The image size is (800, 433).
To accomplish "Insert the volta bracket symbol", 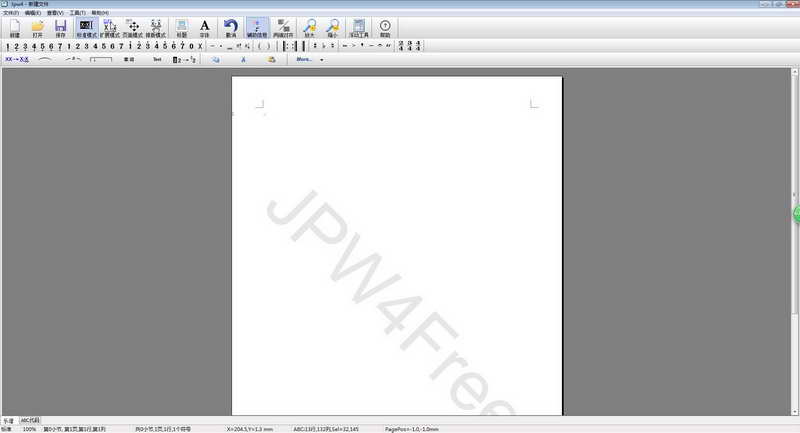I will tap(101, 60).
